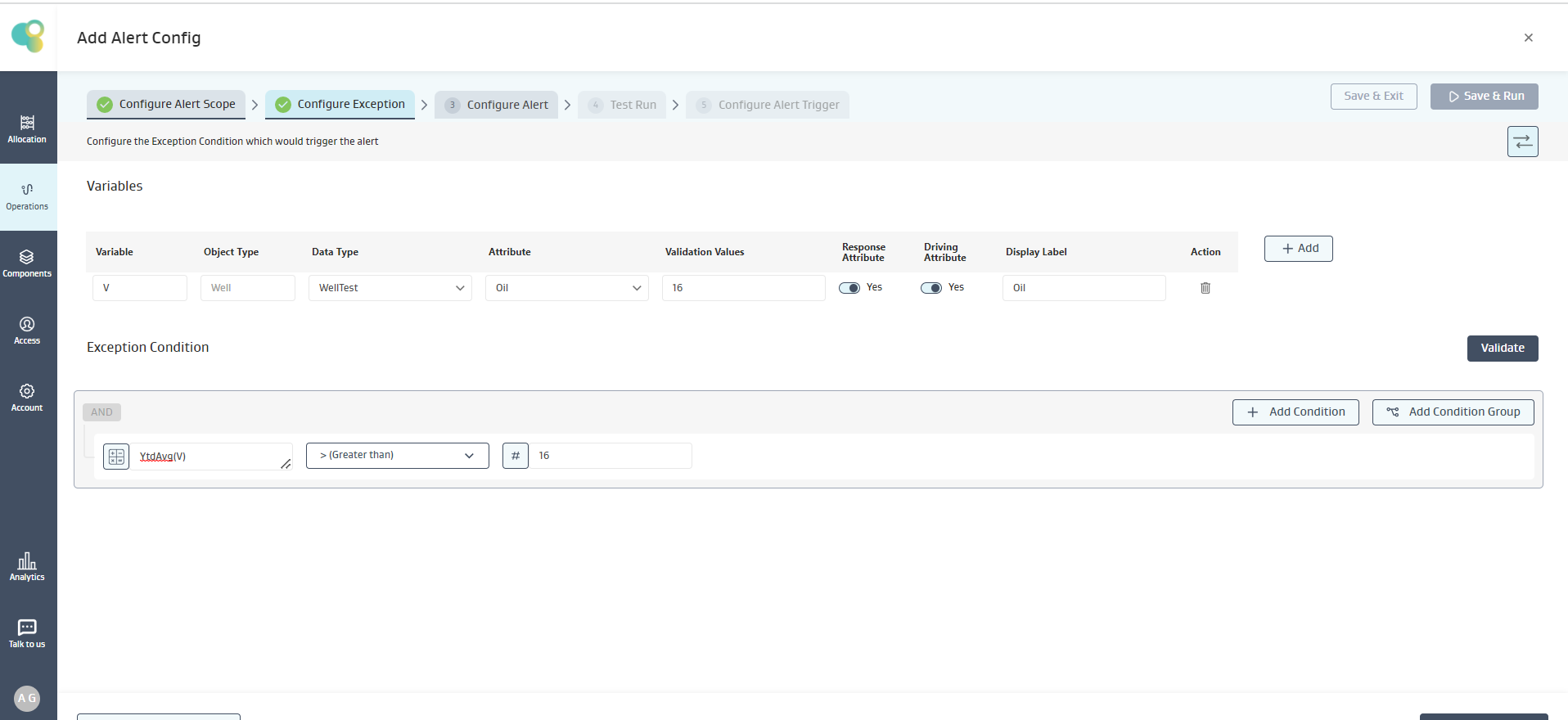This screenshot has width=1568, height=720.
Task: Click the Validation Values input field
Action: tap(743, 288)
